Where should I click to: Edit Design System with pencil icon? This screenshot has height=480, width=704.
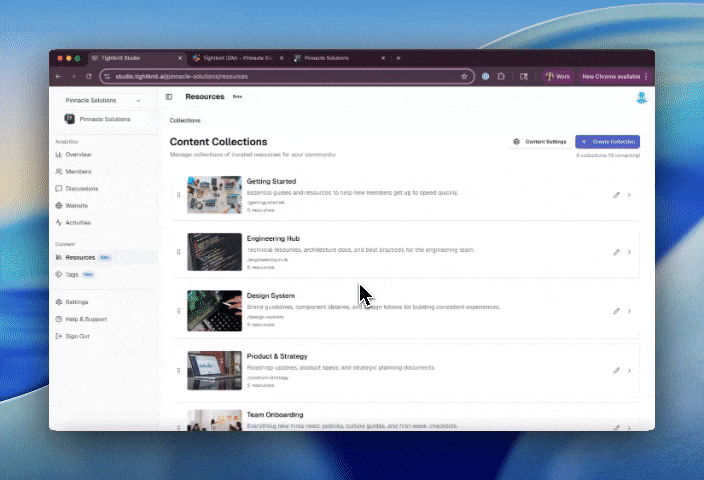tap(616, 311)
